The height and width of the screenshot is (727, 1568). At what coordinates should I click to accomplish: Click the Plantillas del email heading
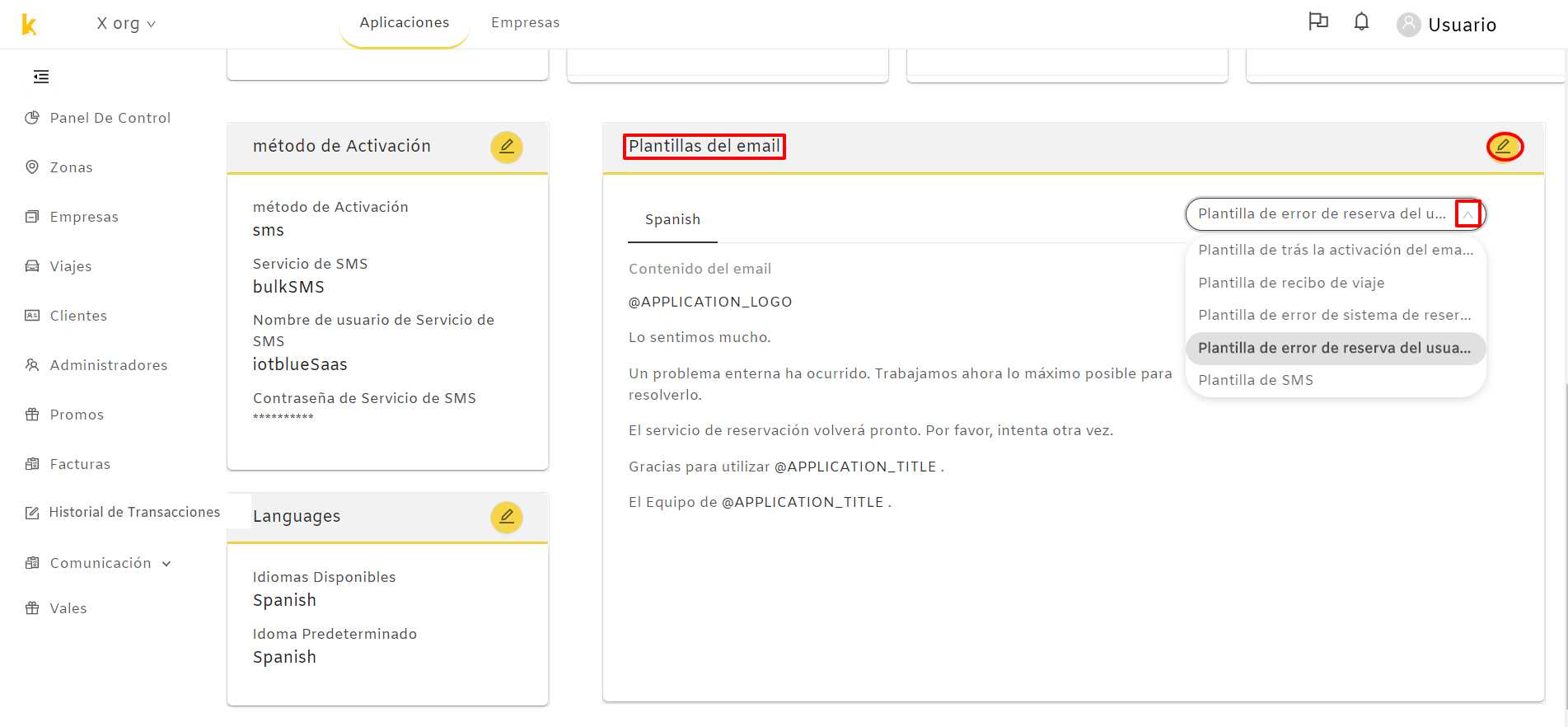[704, 146]
